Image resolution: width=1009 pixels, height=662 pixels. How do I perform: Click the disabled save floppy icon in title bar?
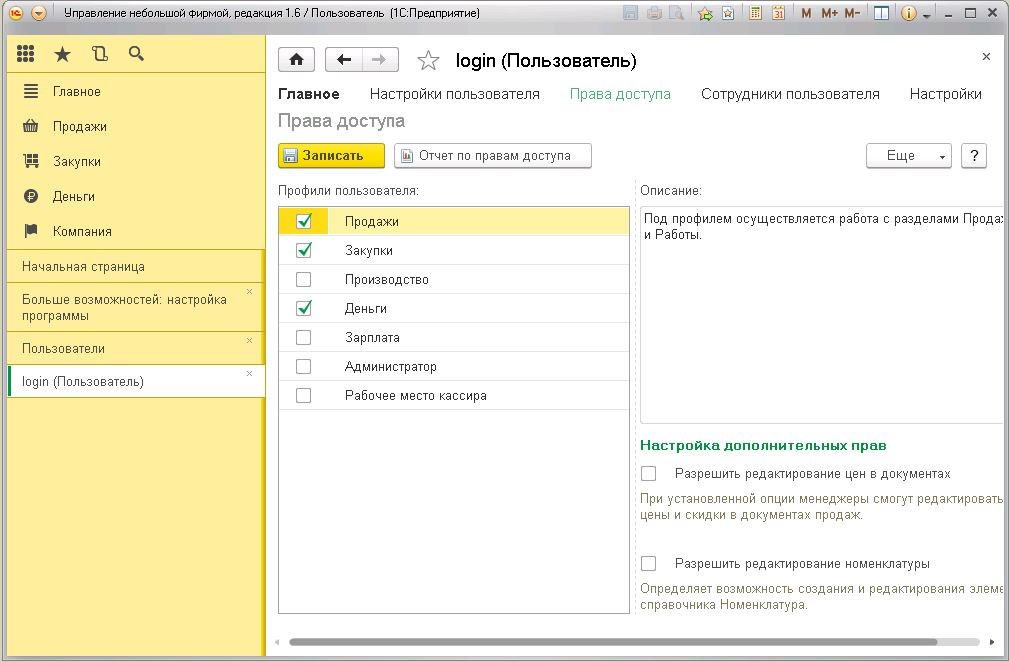click(631, 13)
